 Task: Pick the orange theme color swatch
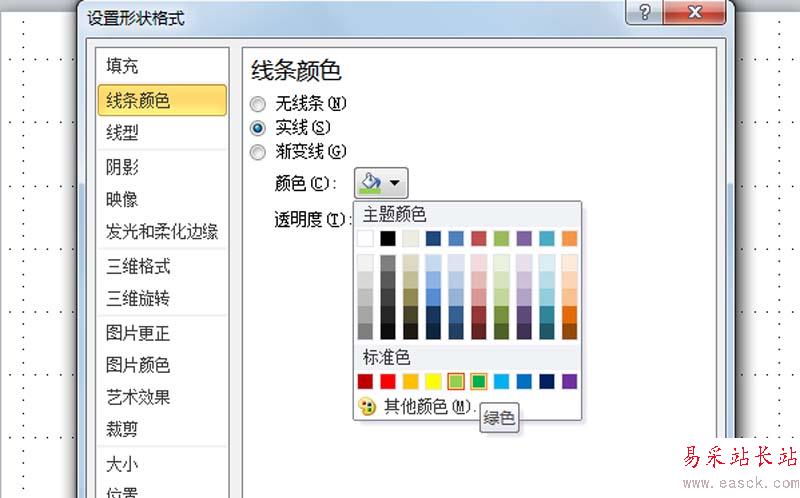coord(569,238)
